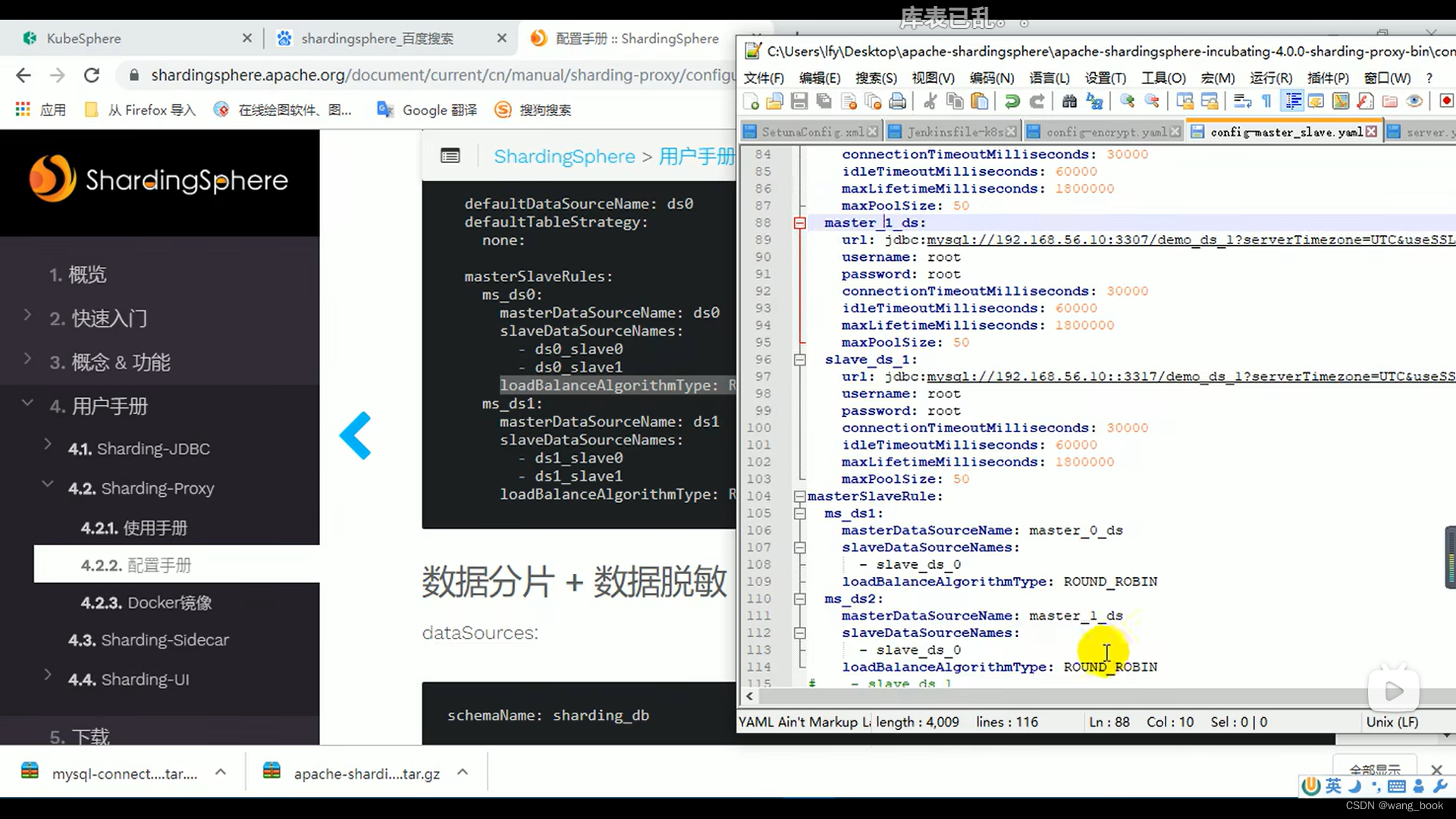
Task: Open the 语言(L) menu
Action: coord(1050,78)
